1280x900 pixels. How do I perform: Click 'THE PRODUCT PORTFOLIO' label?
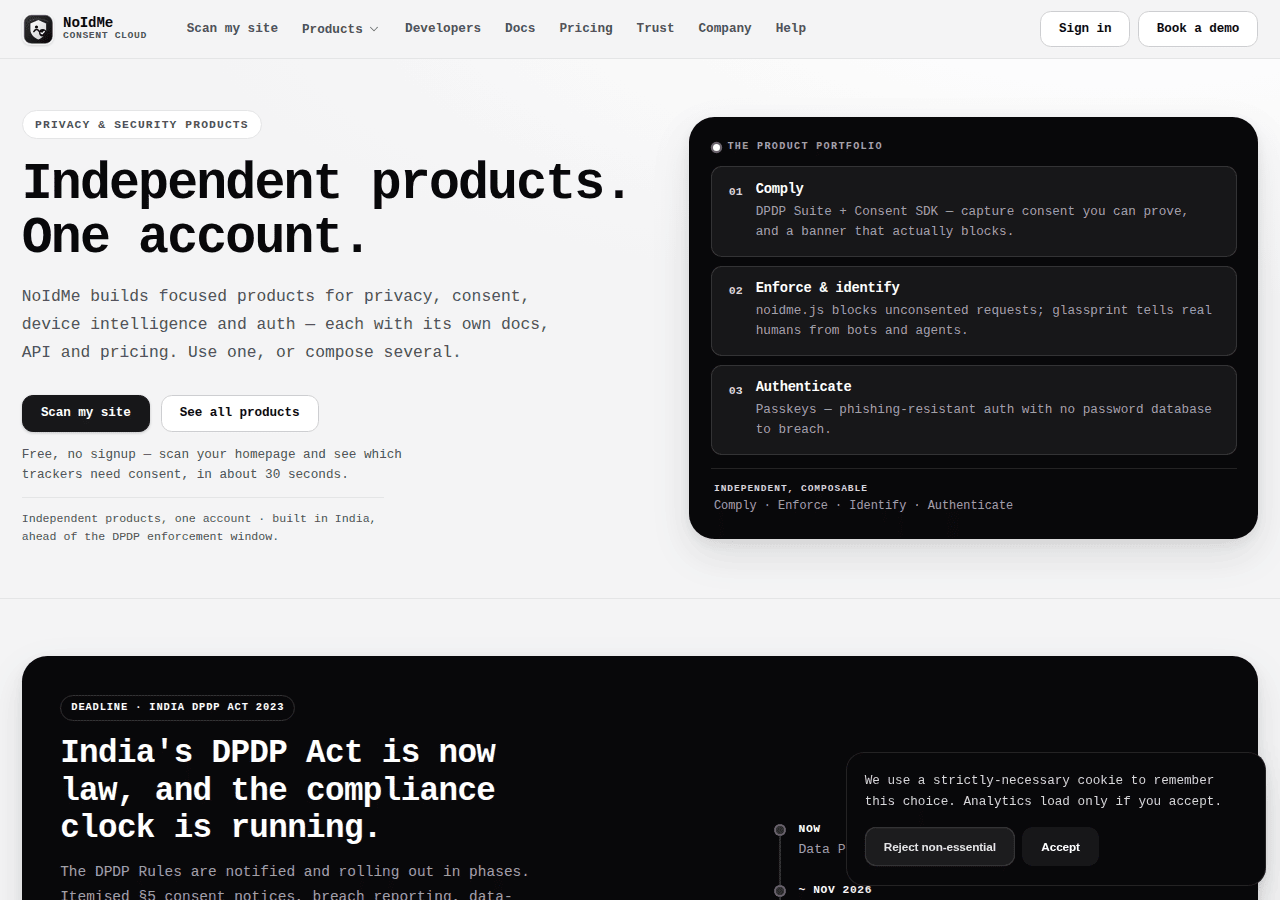805,146
